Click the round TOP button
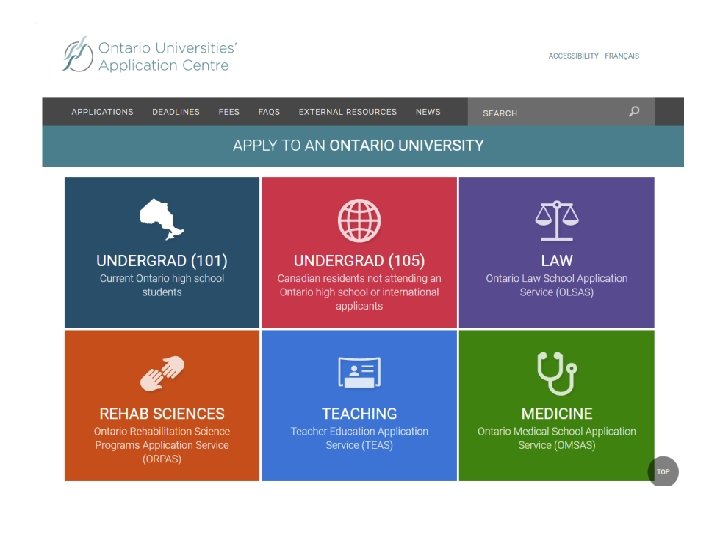720x540 pixels. tap(663, 471)
